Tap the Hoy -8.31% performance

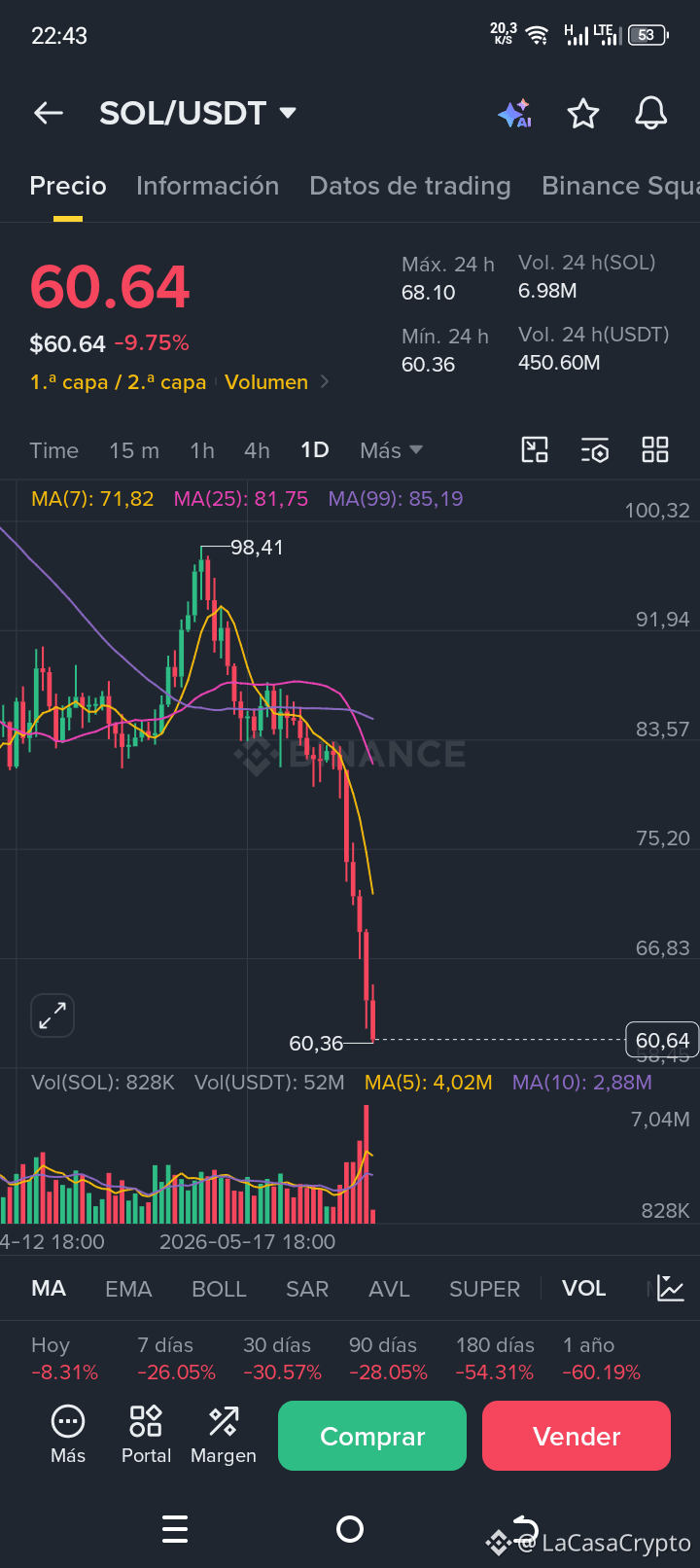(x=64, y=1359)
